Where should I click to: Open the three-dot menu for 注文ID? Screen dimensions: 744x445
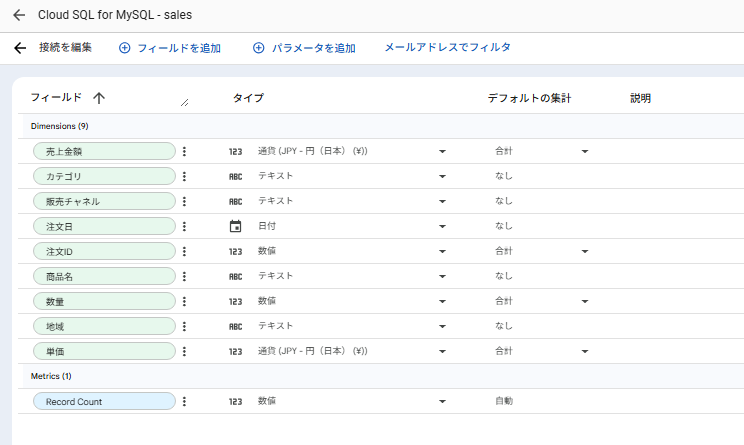point(184,251)
